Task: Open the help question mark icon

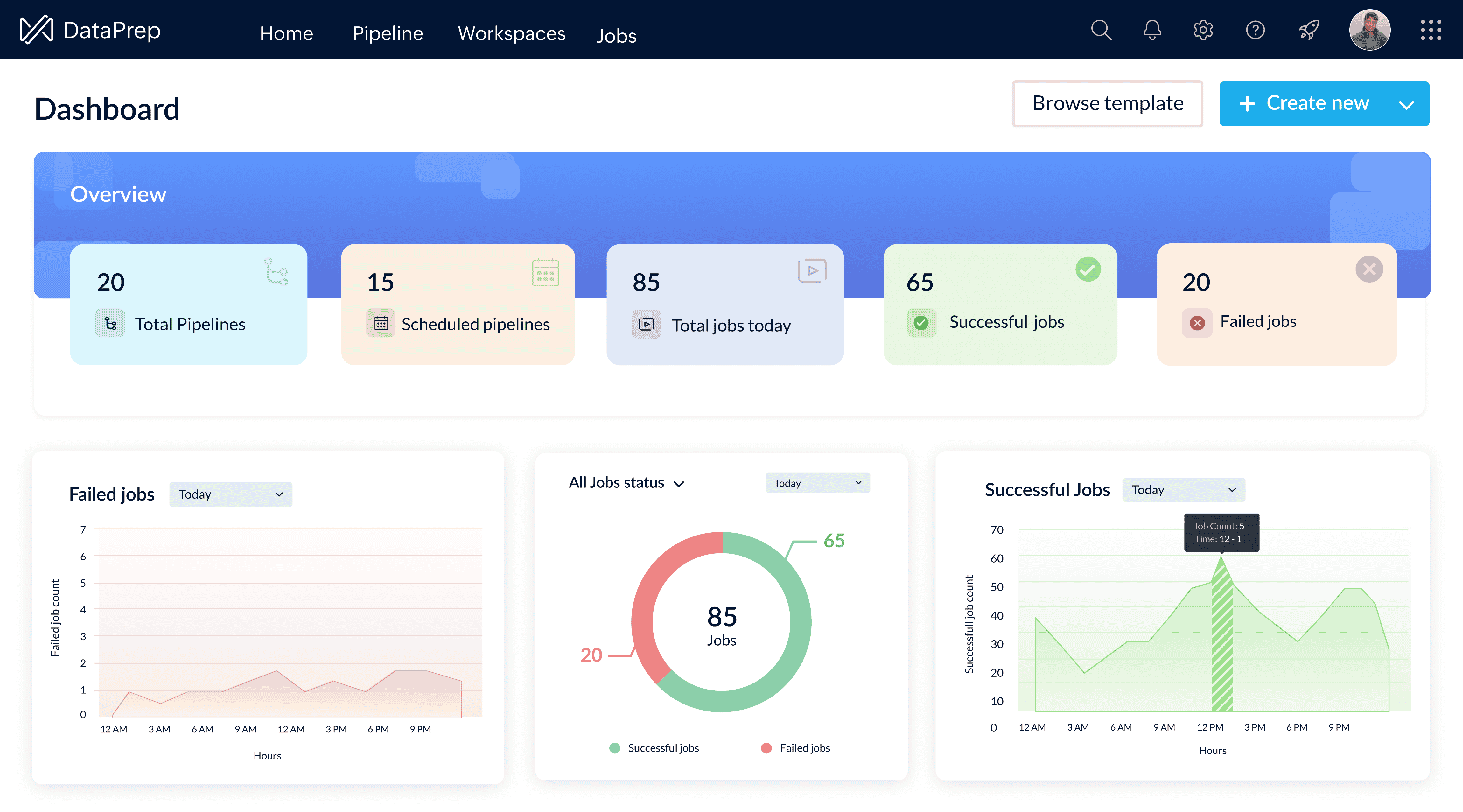Action: pyautogui.click(x=1255, y=30)
